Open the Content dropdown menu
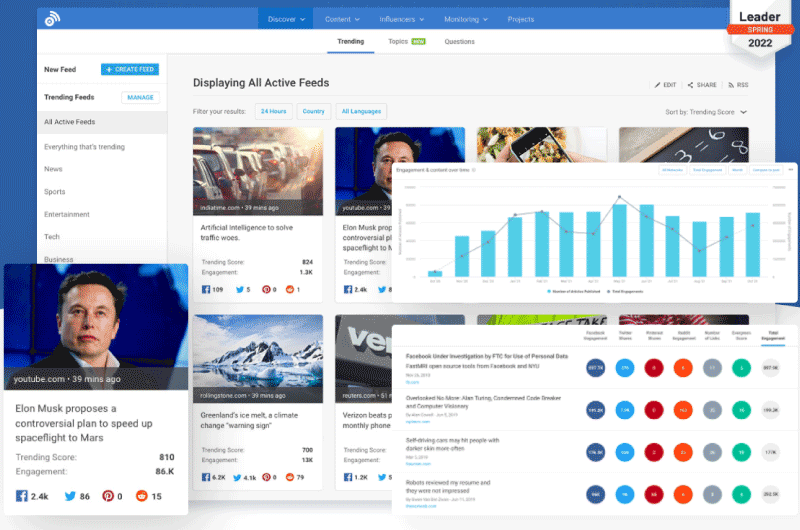 pyautogui.click(x=342, y=19)
